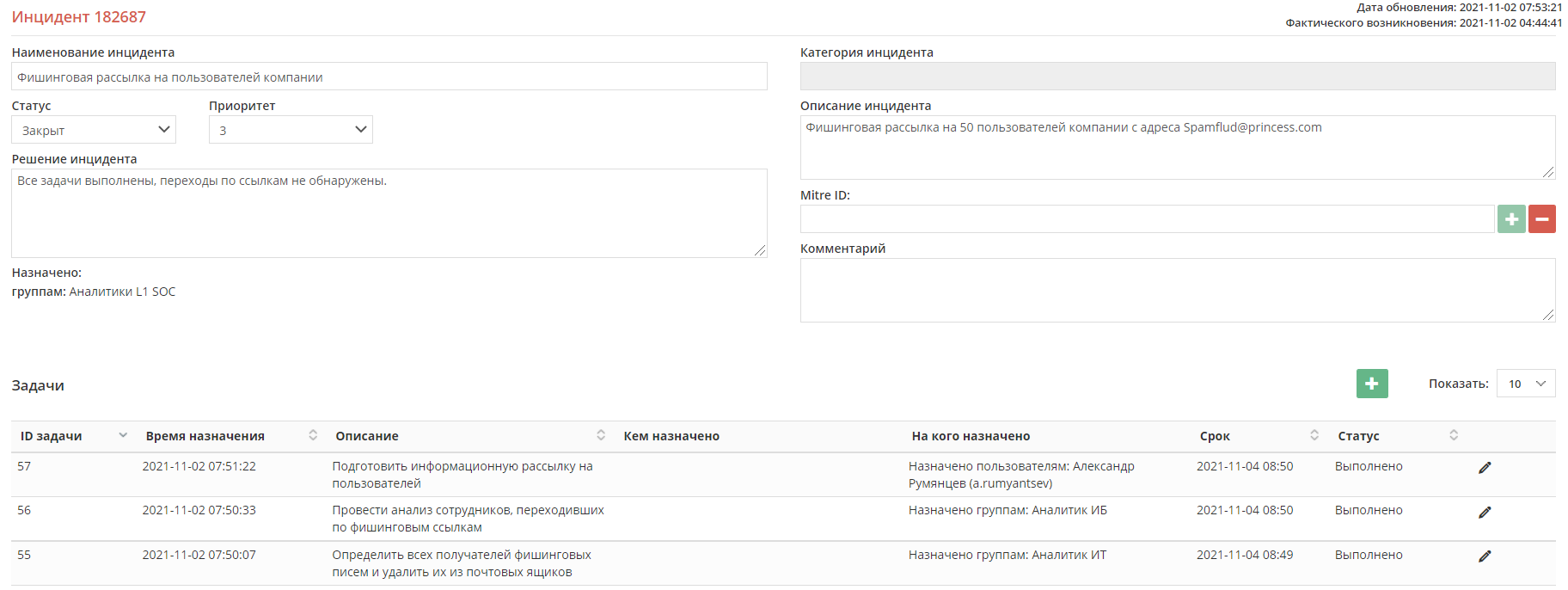Screen dimensions: 1568x590
Task: Click the red minus button beside Mitre ID
Action: point(1542,219)
